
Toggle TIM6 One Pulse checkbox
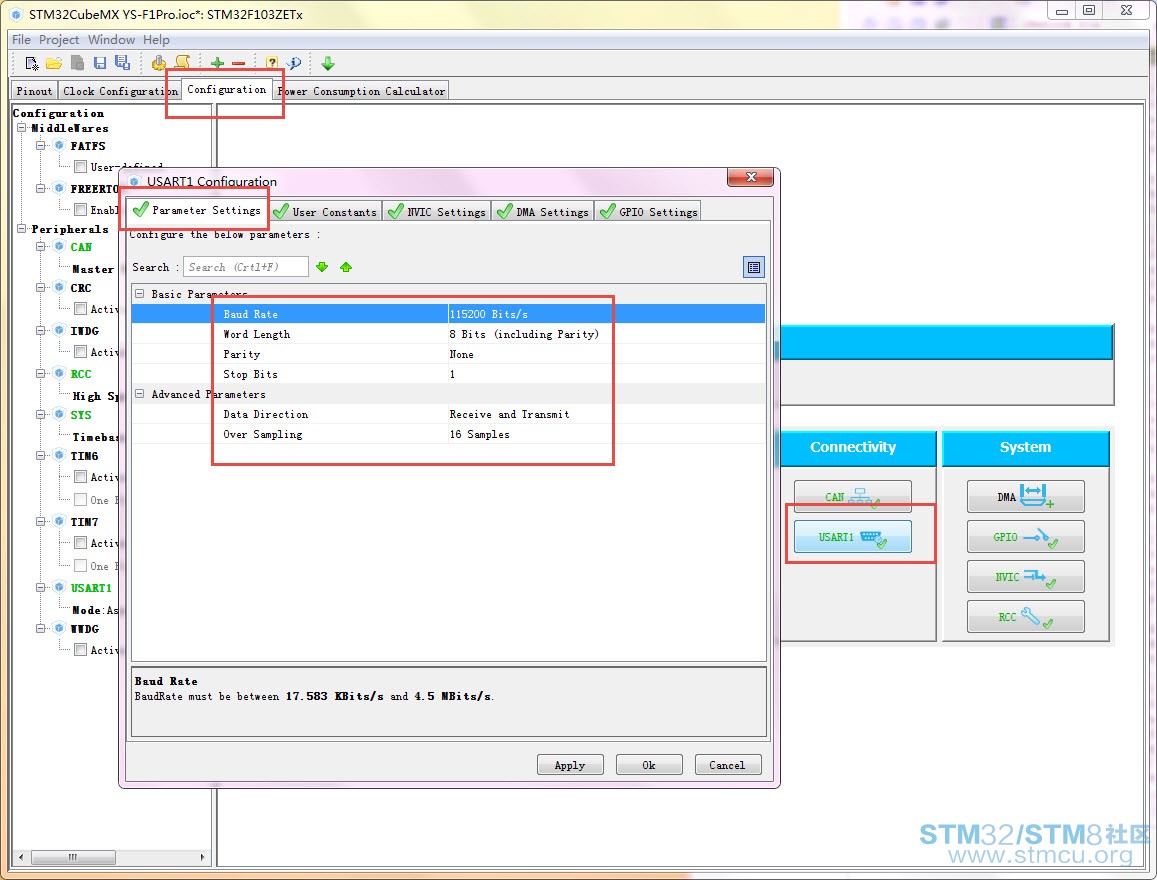tap(80, 499)
